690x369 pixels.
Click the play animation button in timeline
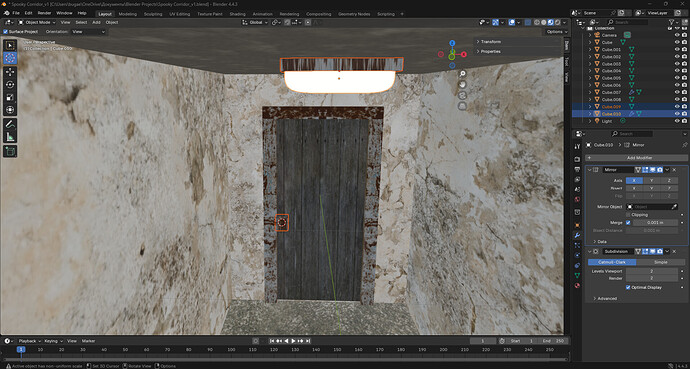pos(294,341)
